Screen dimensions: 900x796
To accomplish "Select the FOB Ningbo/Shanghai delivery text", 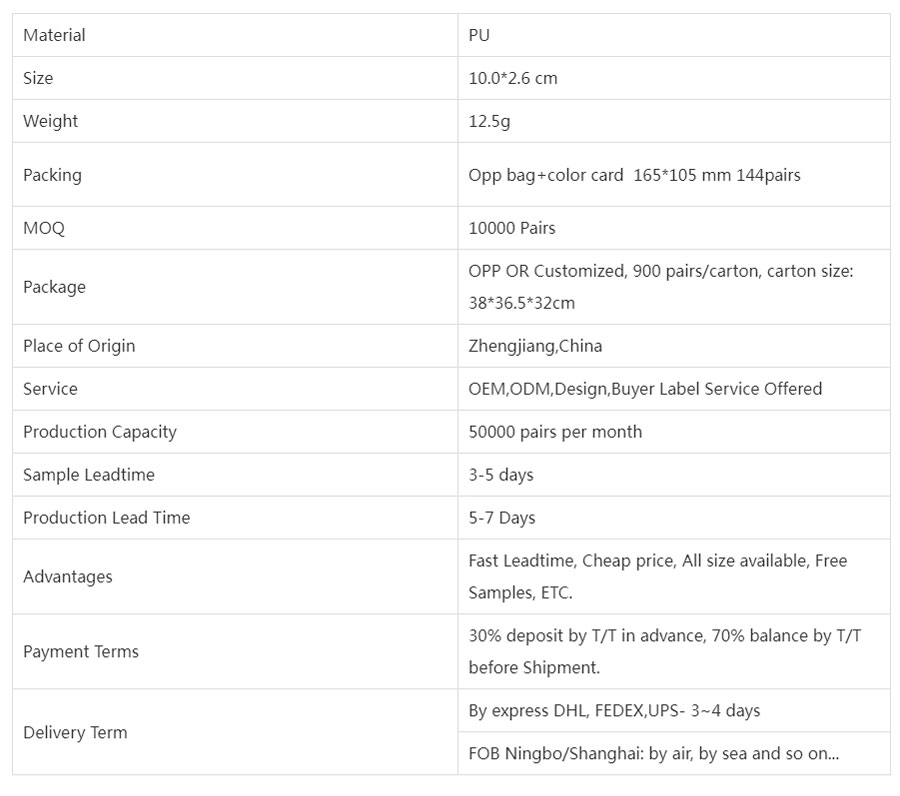I will pos(654,754).
